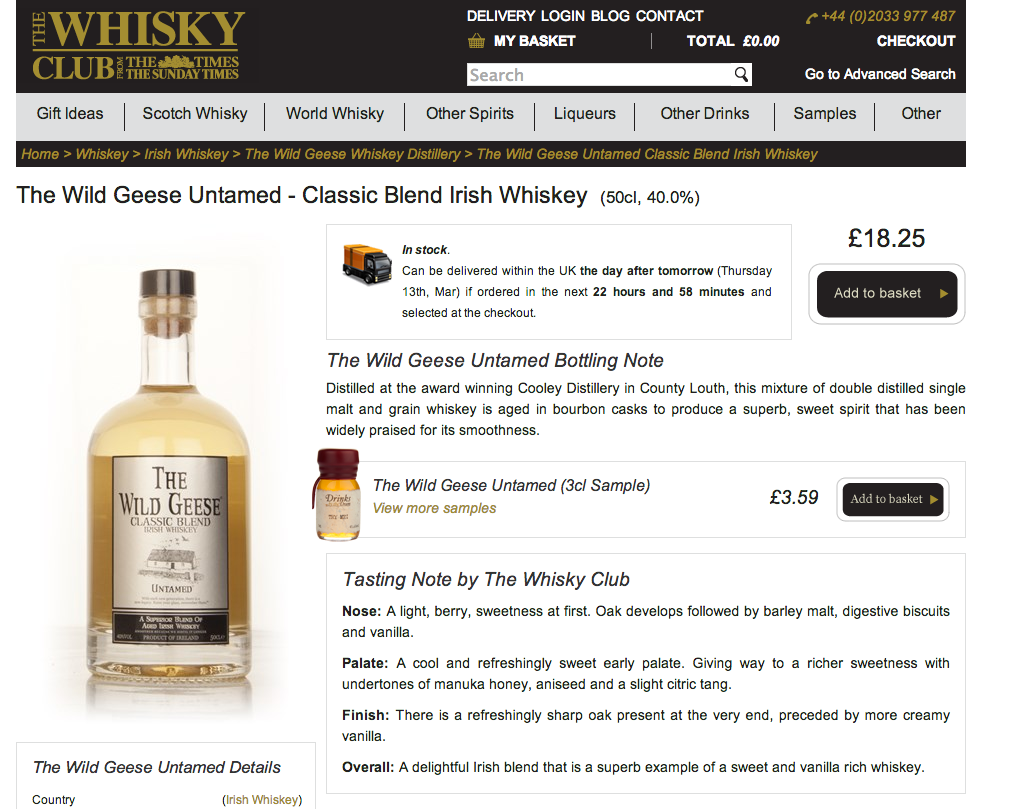Click the Checkout link
Viewport: 1021px width, 809px height.
tap(916, 41)
